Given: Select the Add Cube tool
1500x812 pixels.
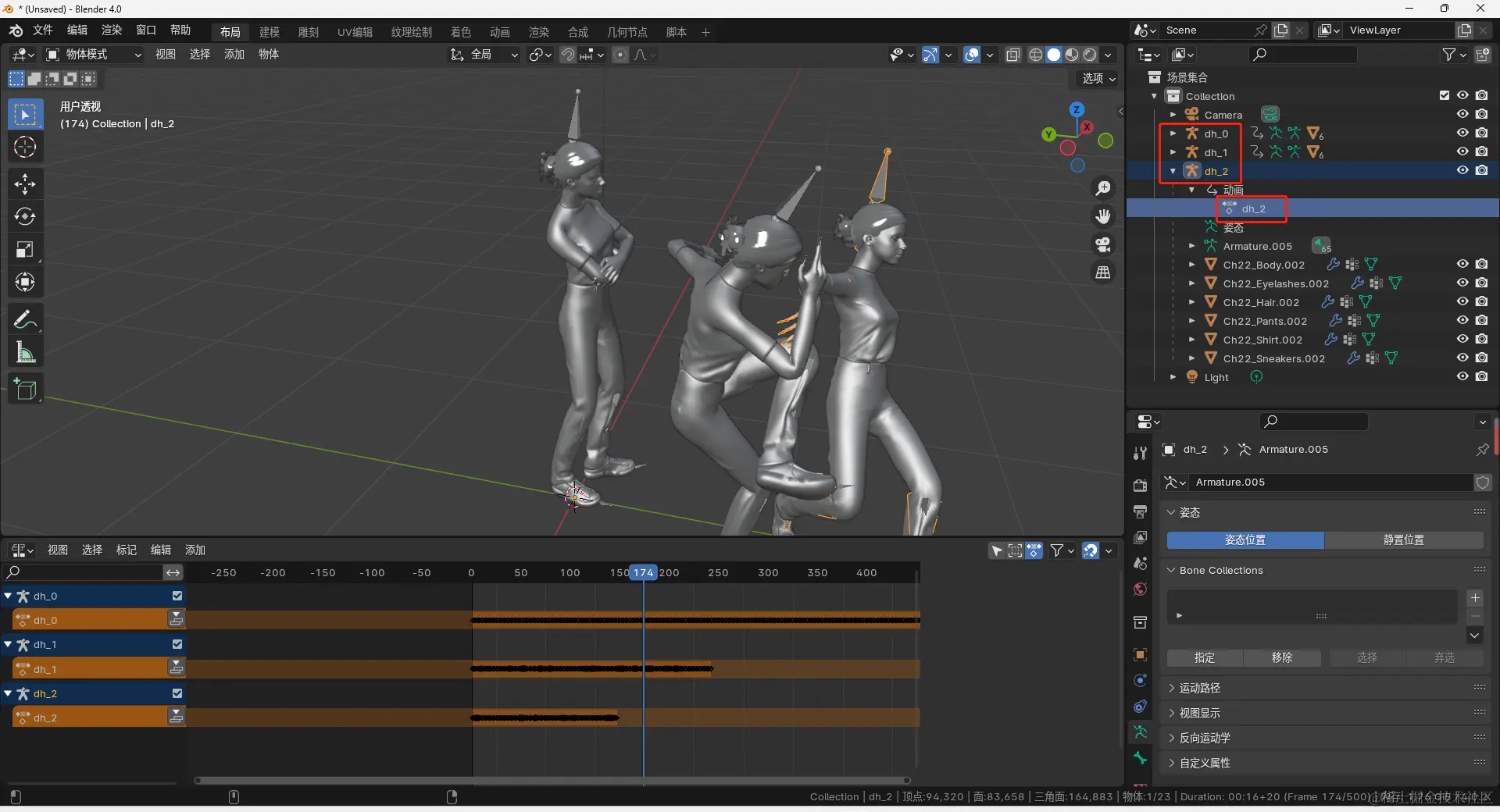Looking at the screenshot, I should pos(25,389).
